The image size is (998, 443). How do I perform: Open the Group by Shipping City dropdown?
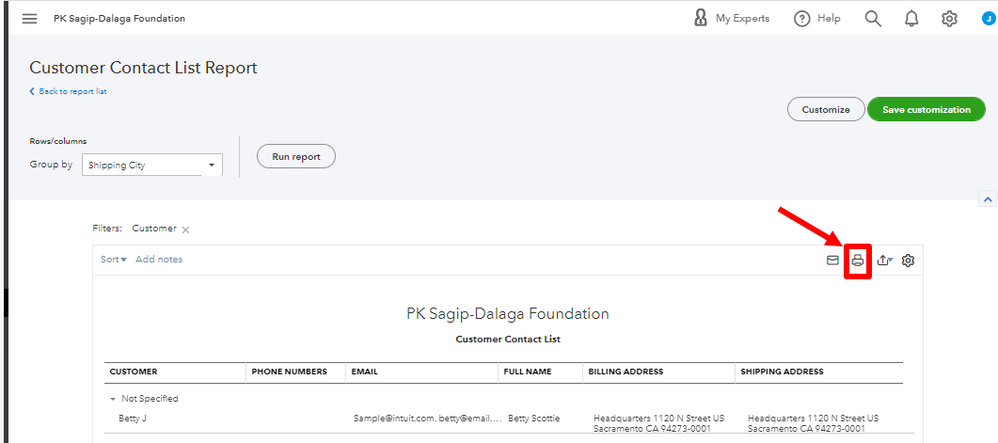[152, 165]
